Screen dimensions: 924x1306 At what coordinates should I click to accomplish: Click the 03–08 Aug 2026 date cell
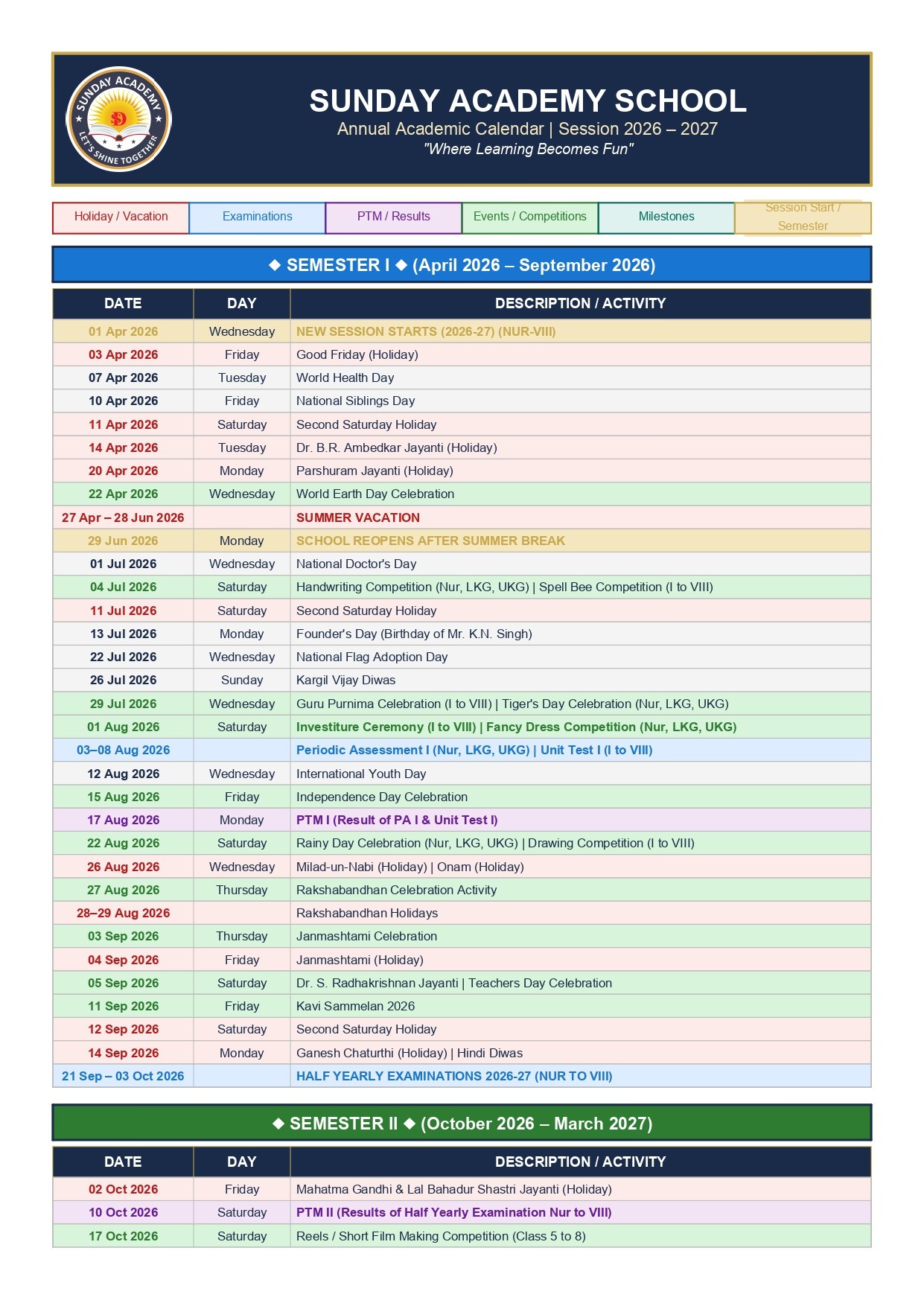(123, 751)
